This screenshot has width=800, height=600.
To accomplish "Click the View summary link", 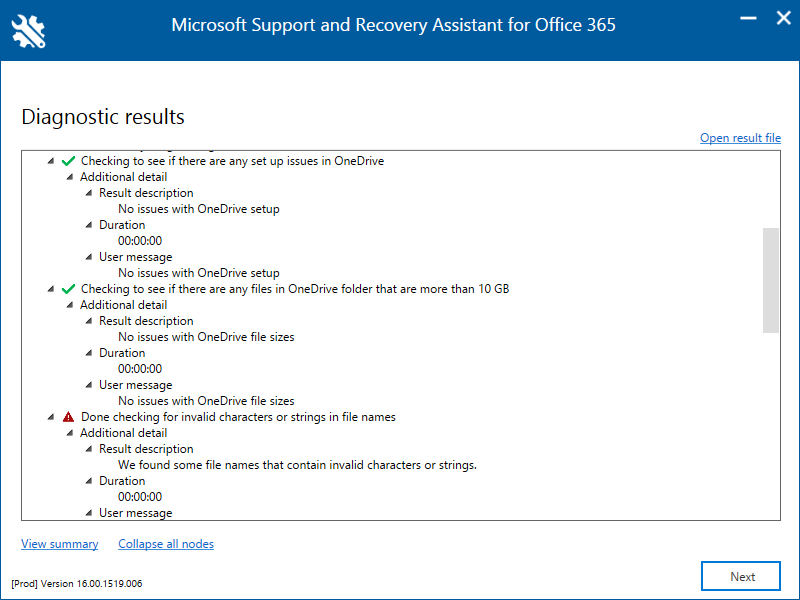I will coord(59,544).
